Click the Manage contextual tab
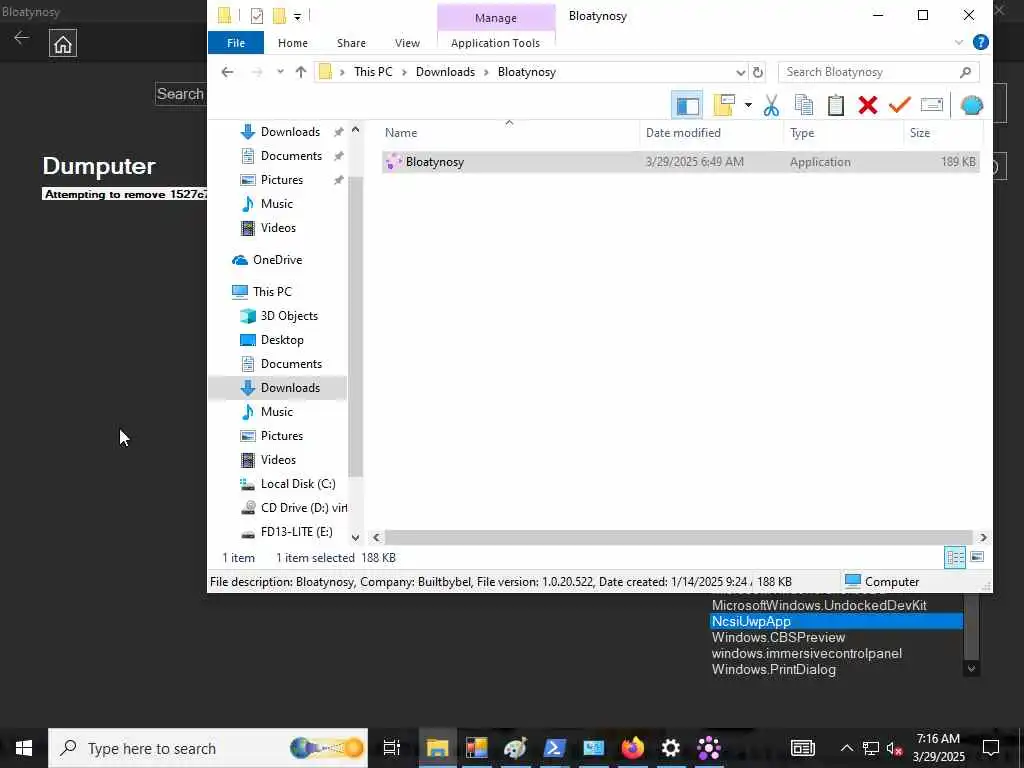Image resolution: width=1024 pixels, height=768 pixels. click(496, 18)
